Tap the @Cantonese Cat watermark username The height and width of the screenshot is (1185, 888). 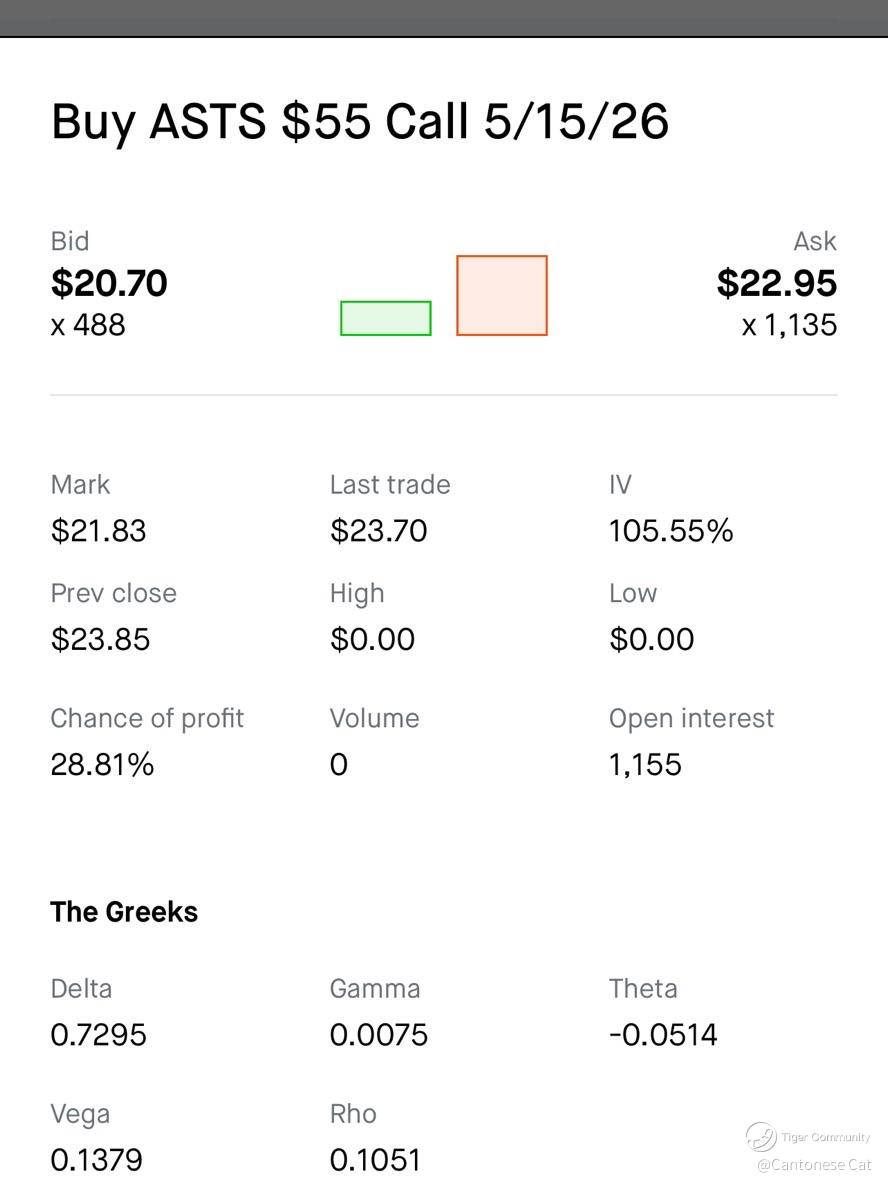click(814, 1165)
